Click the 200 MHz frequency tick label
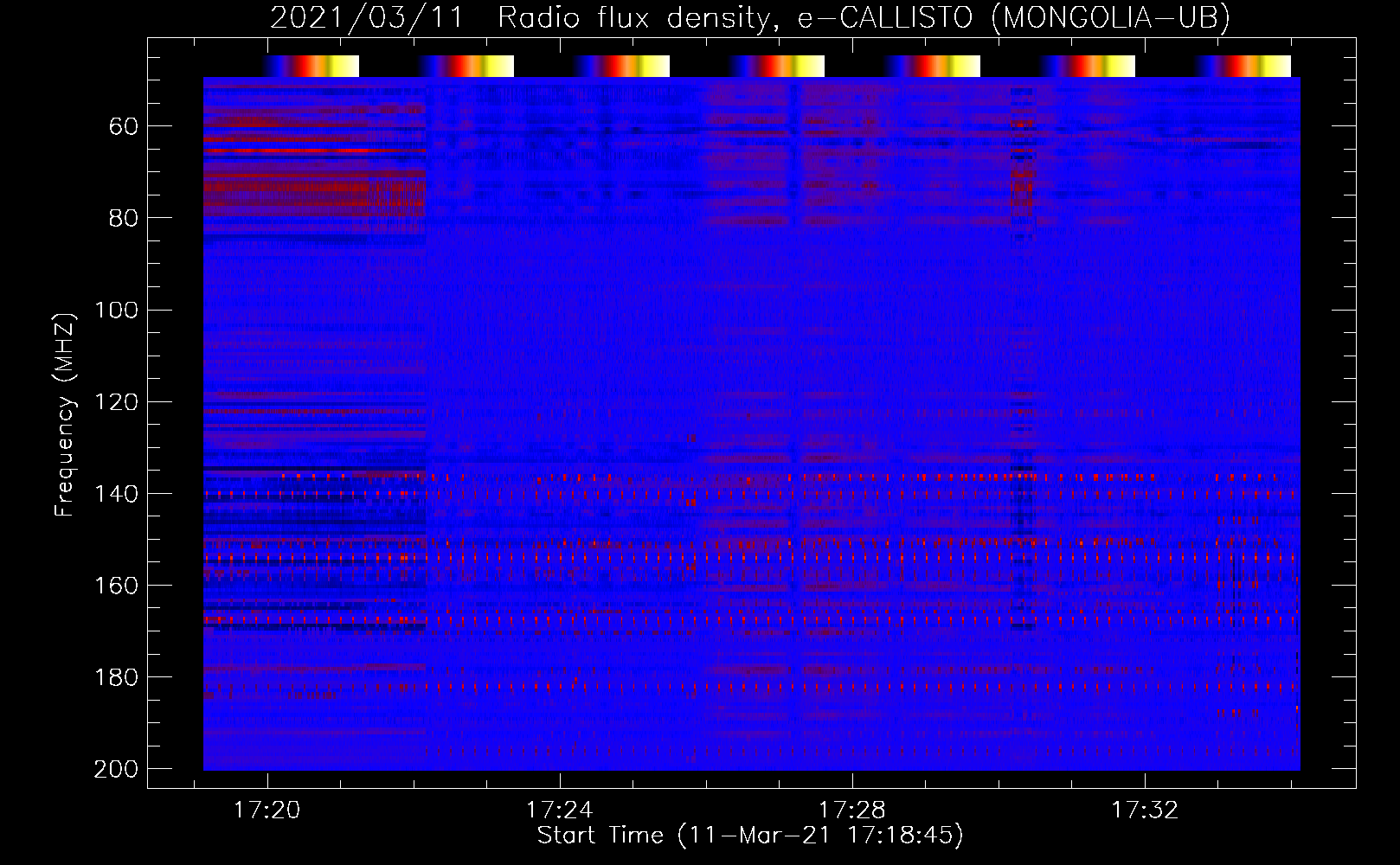The height and width of the screenshot is (865, 1400). coord(116,769)
